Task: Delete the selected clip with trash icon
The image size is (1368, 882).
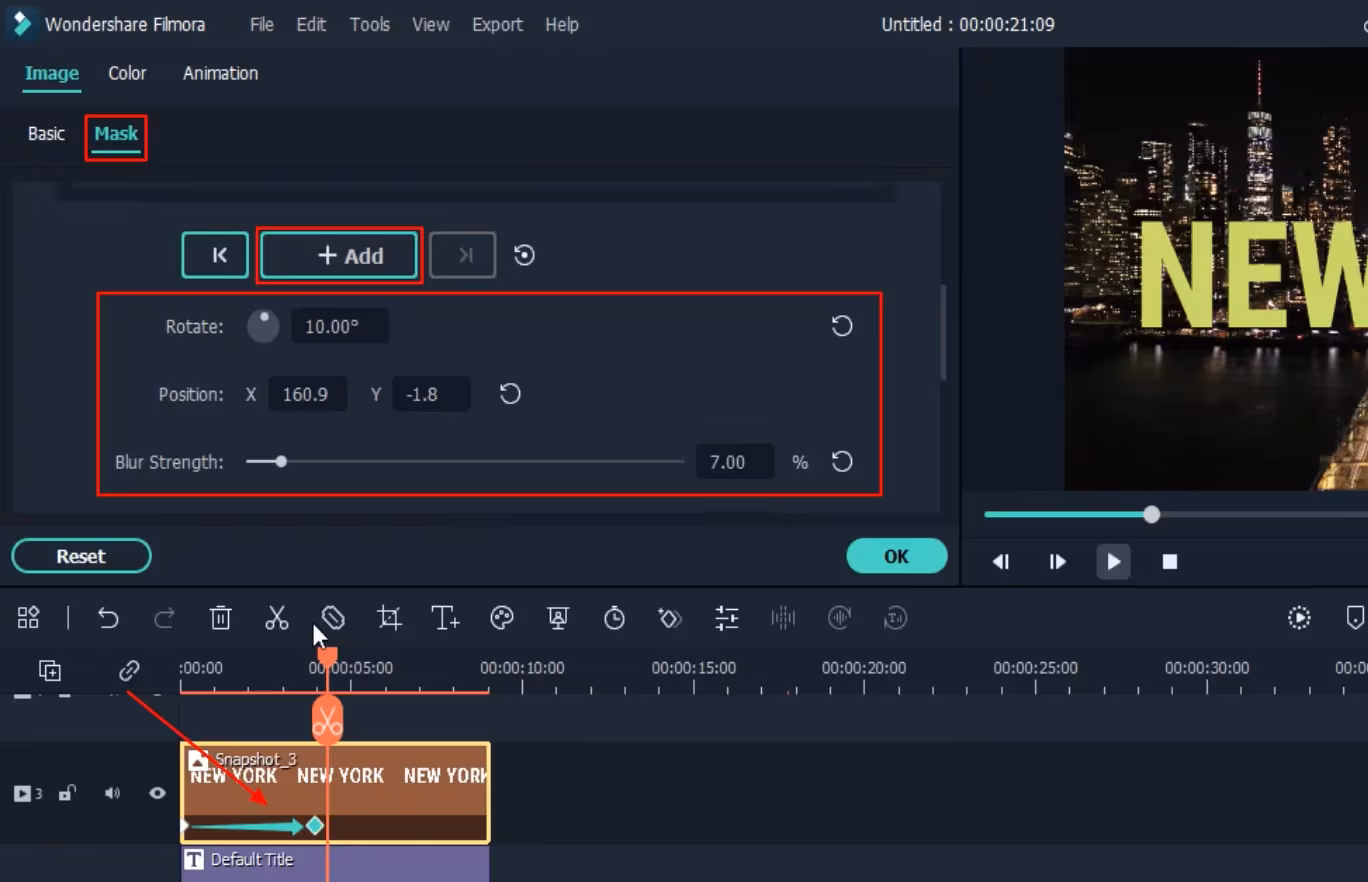Action: click(x=221, y=618)
